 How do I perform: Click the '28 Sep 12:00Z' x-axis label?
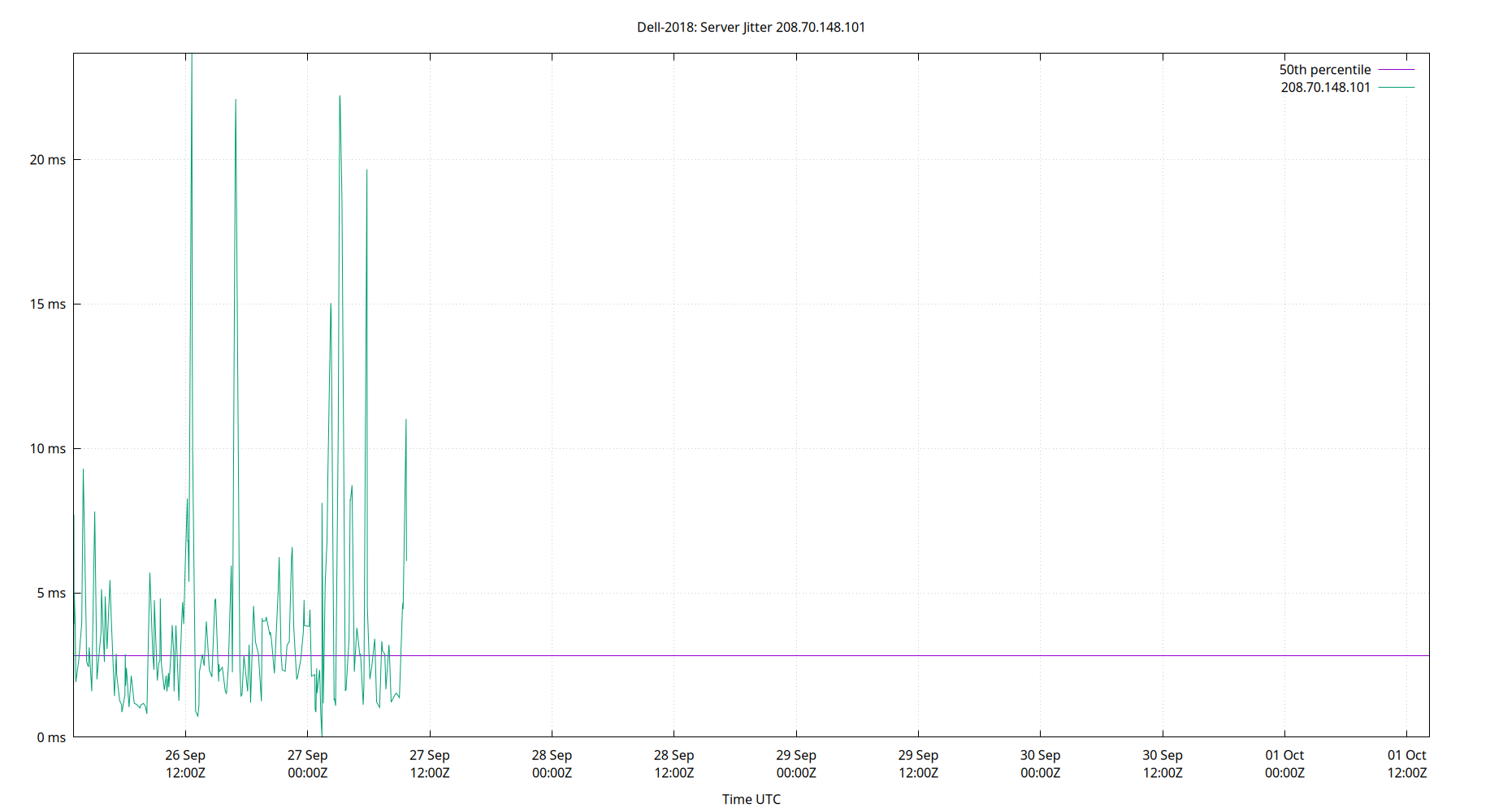click(674, 764)
